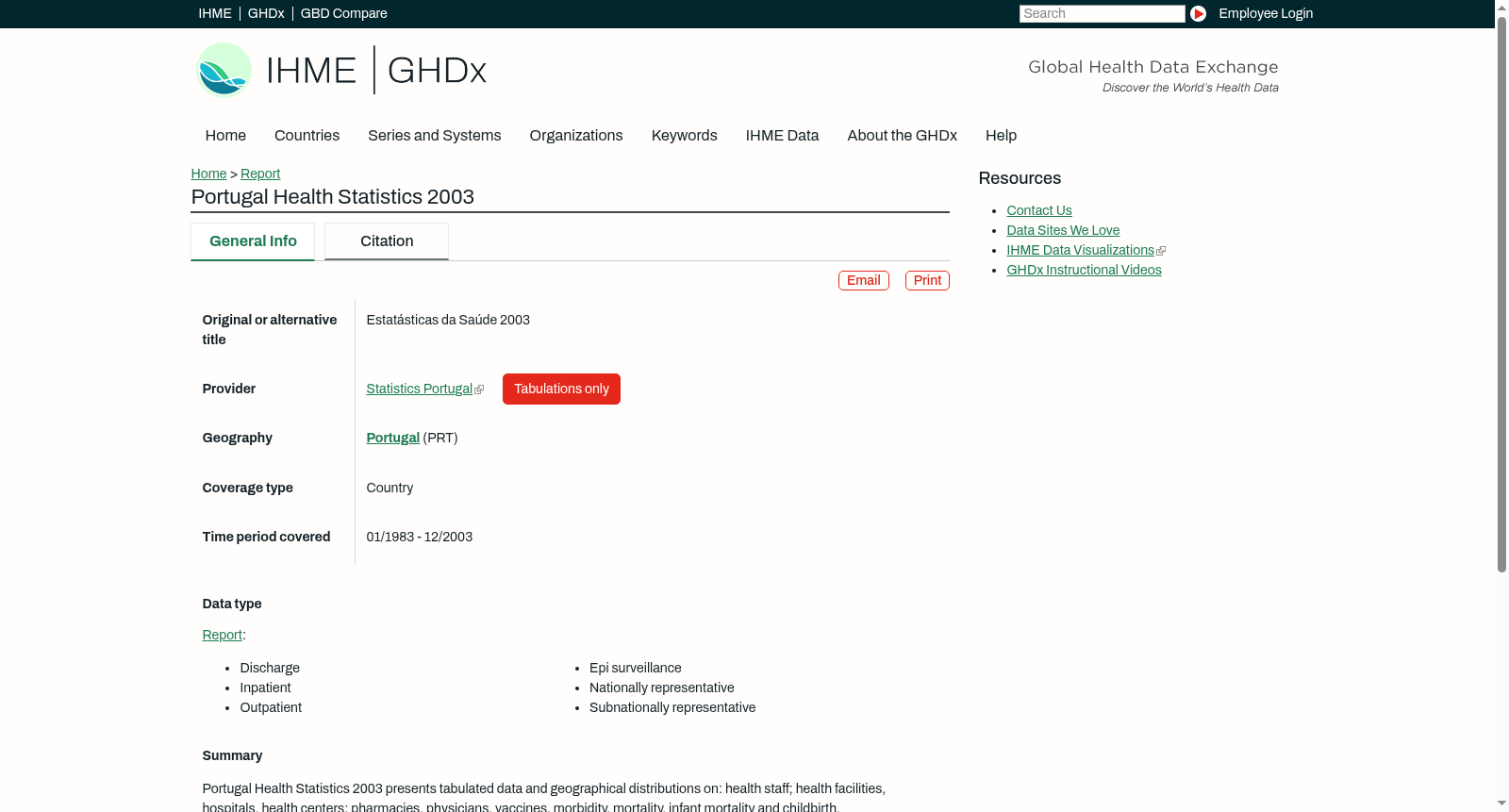Open the Countries menu item
This screenshot has width=1509, height=812.
tap(307, 135)
